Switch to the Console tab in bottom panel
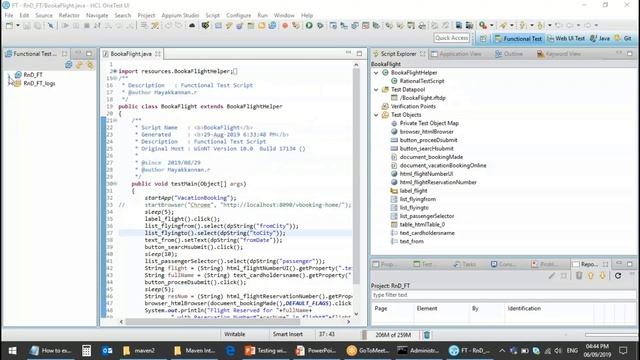Image resolution: width=640 pixels, height=360 pixels. tap(504, 264)
